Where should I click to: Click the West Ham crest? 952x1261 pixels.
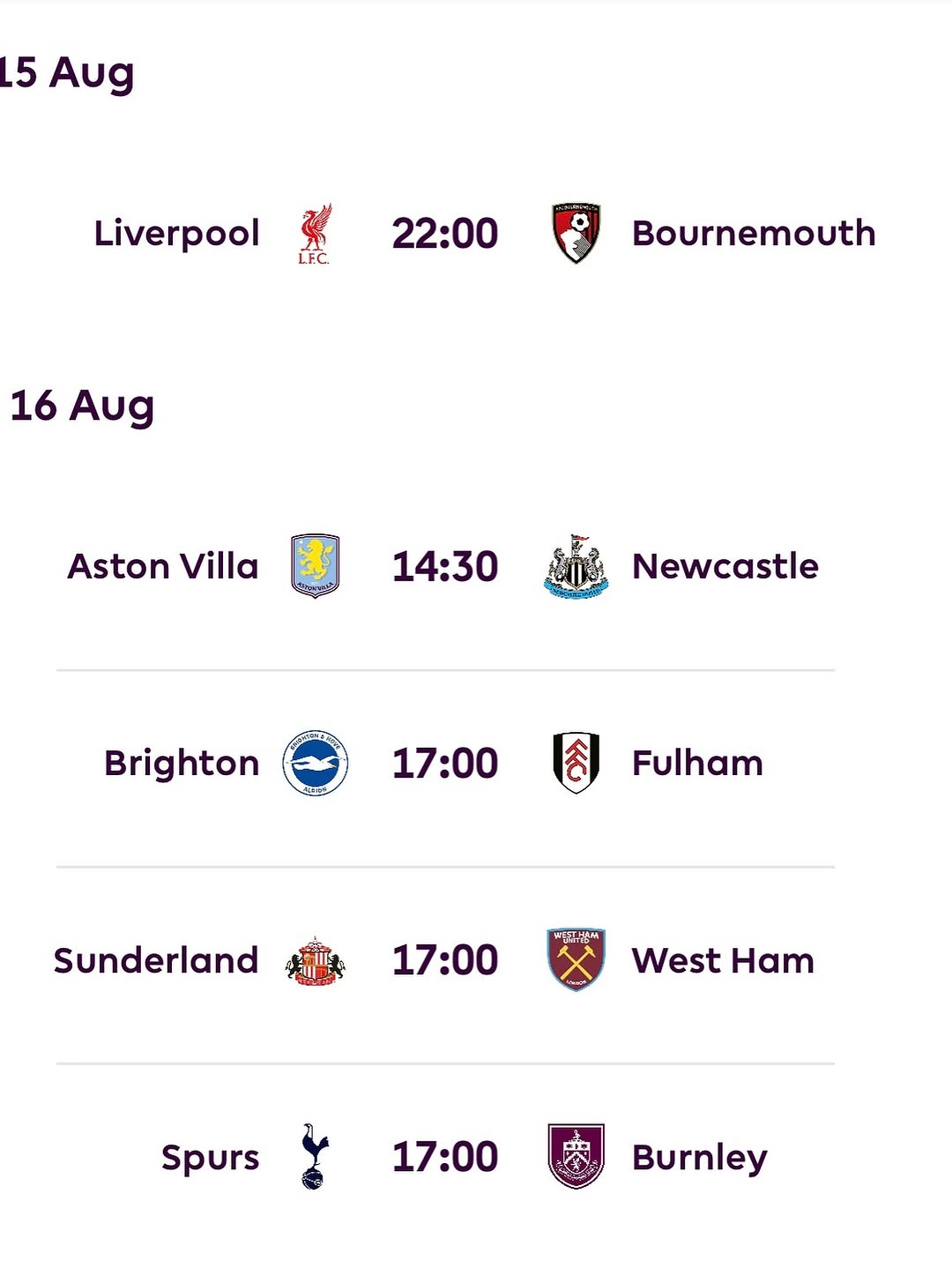576,960
